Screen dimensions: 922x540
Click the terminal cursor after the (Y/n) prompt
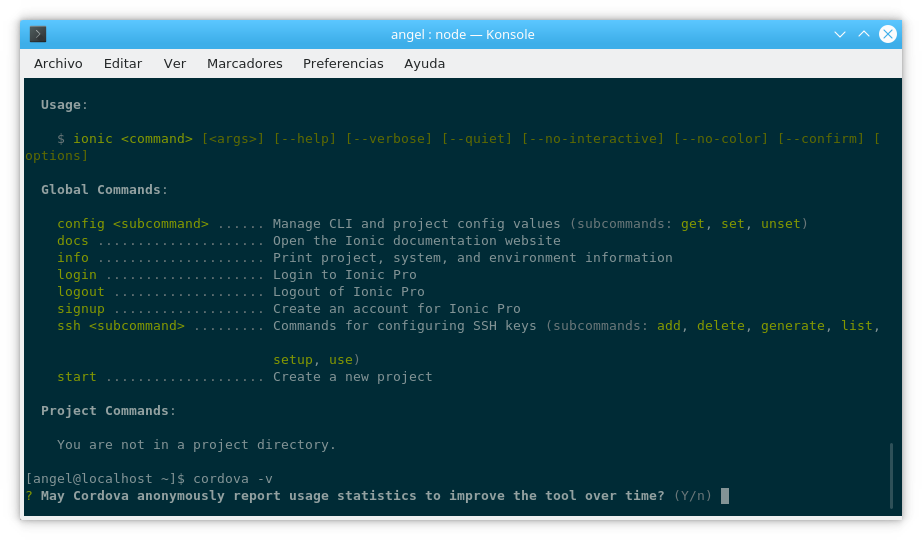click(725, 496)
